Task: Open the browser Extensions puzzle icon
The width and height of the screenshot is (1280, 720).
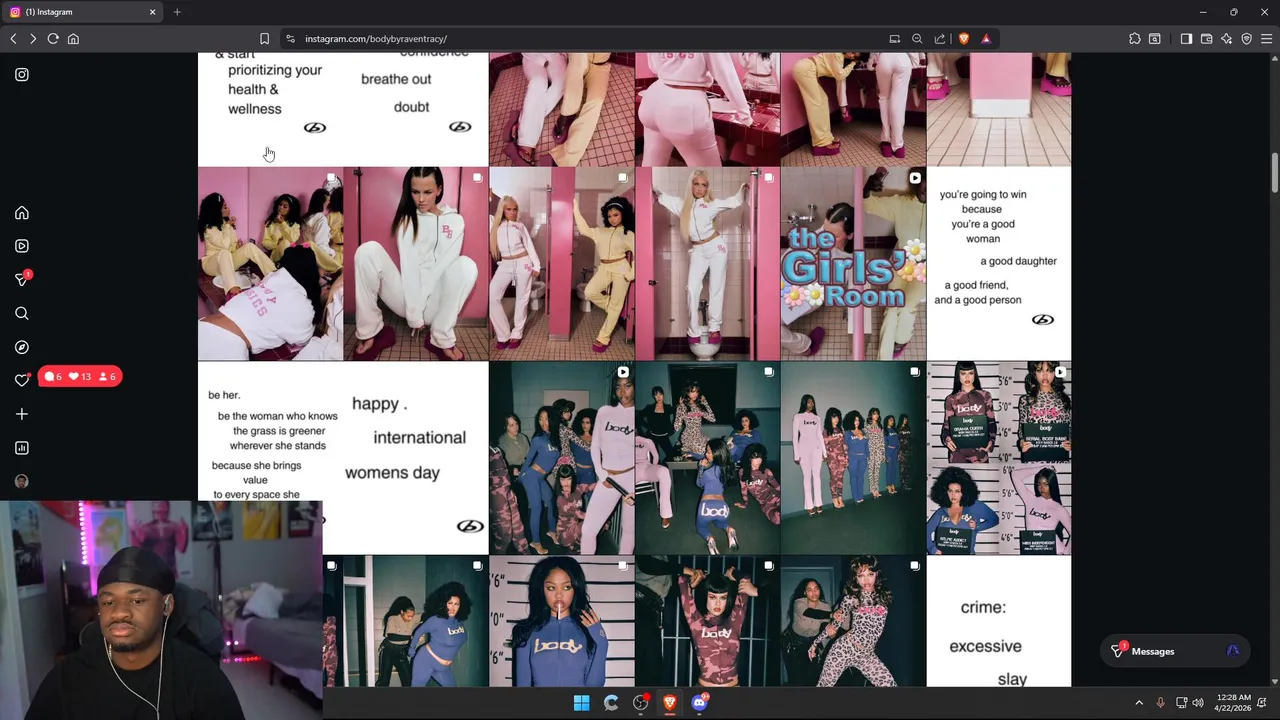Action: point(1134,39)
